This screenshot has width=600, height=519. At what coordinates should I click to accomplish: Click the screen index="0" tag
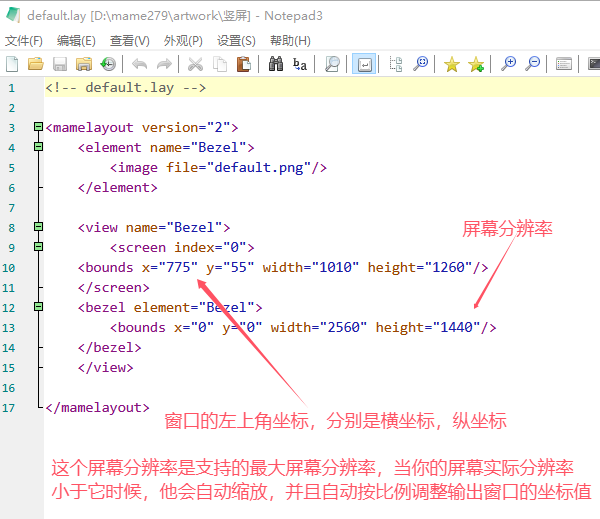click(182, 248)
